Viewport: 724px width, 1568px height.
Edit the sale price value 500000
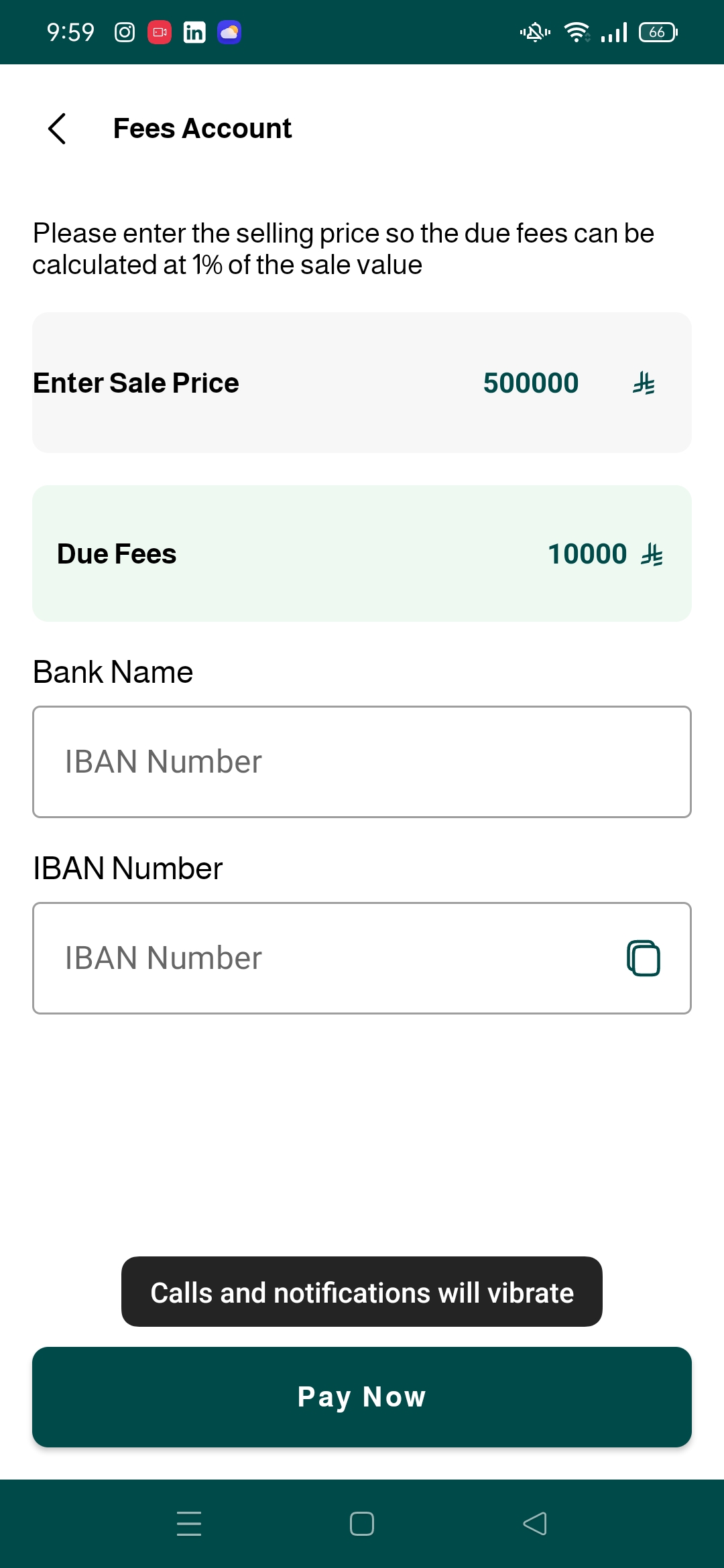[x=530, y=383]
